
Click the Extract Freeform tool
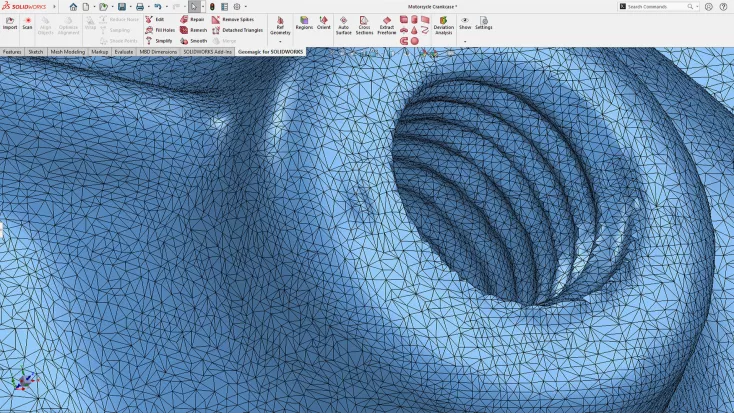pyautogui.click(x=386, y=25)
